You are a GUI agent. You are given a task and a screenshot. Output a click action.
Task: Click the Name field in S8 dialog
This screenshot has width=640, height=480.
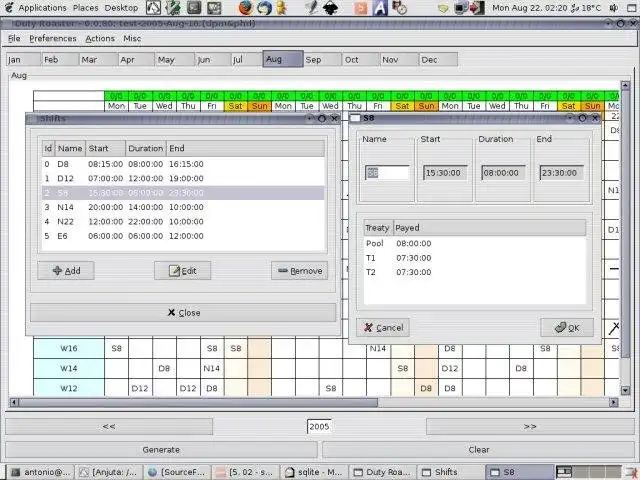387,173
